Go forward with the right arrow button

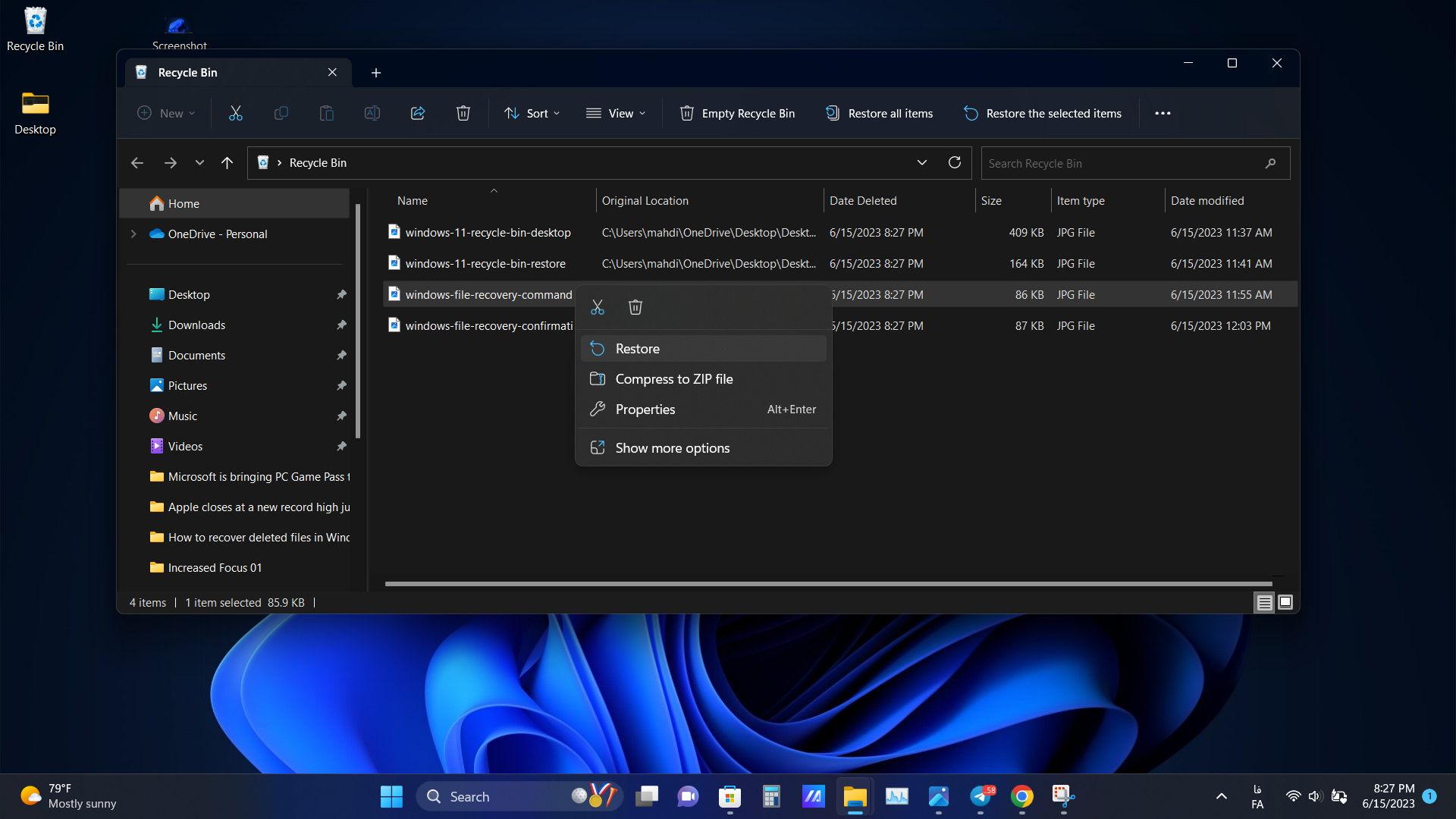point(170,163)
